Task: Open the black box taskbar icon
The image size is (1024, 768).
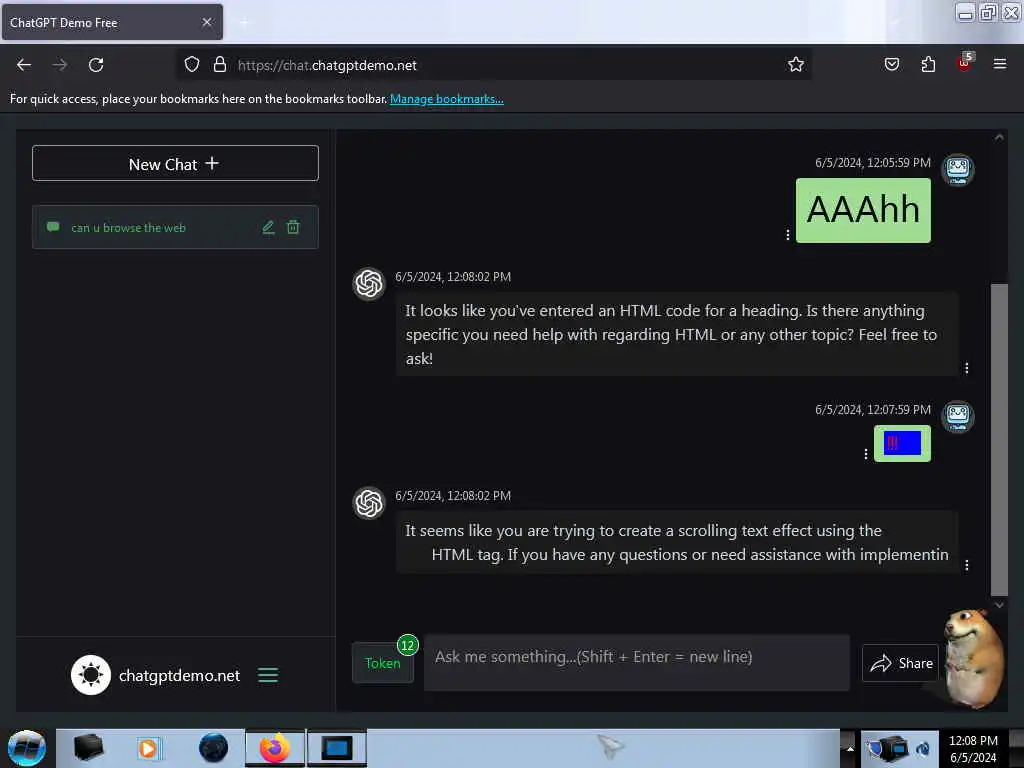Action: click(x=89, y=748)
